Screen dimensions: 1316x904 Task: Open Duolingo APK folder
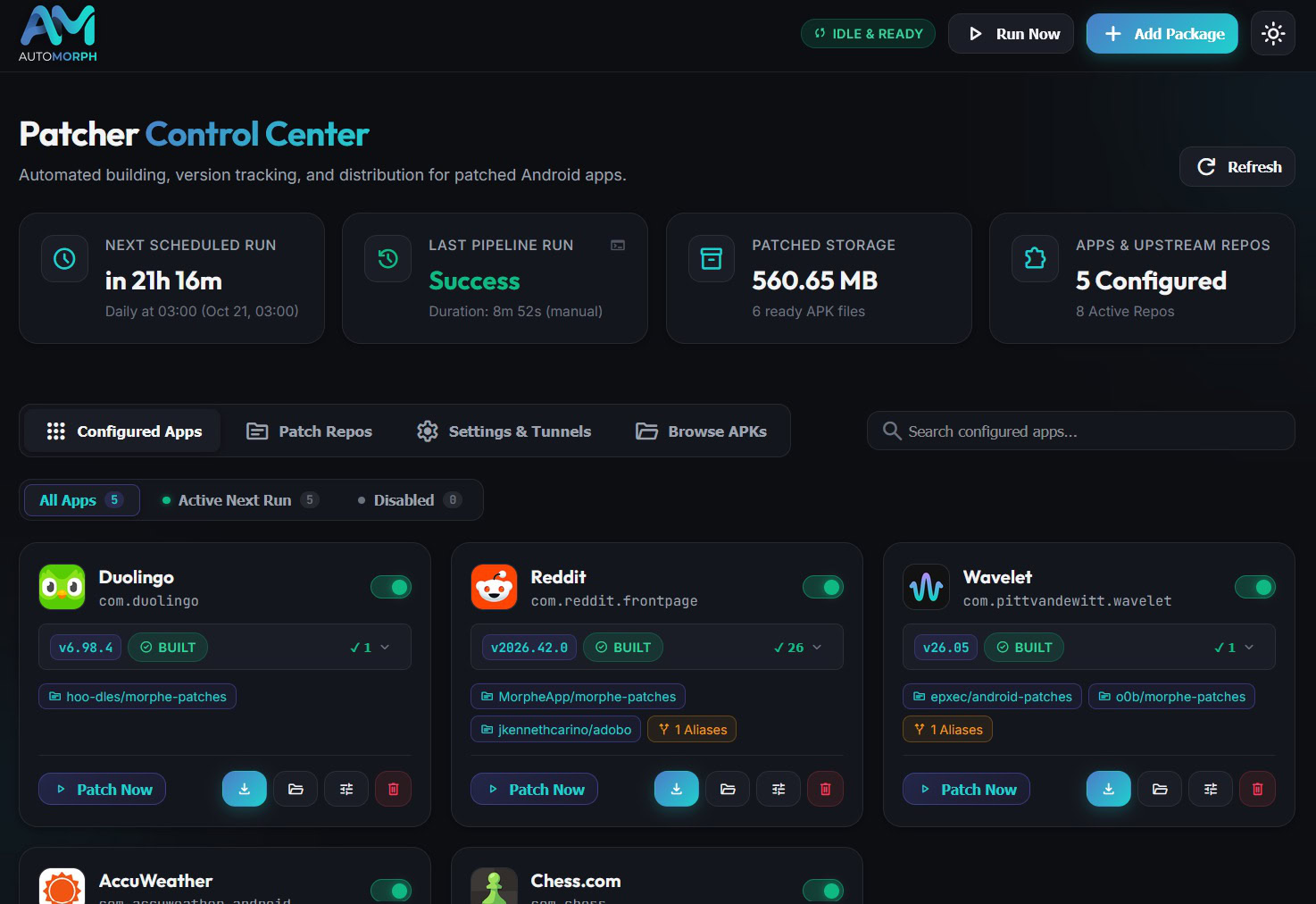(x=296, y=789)
